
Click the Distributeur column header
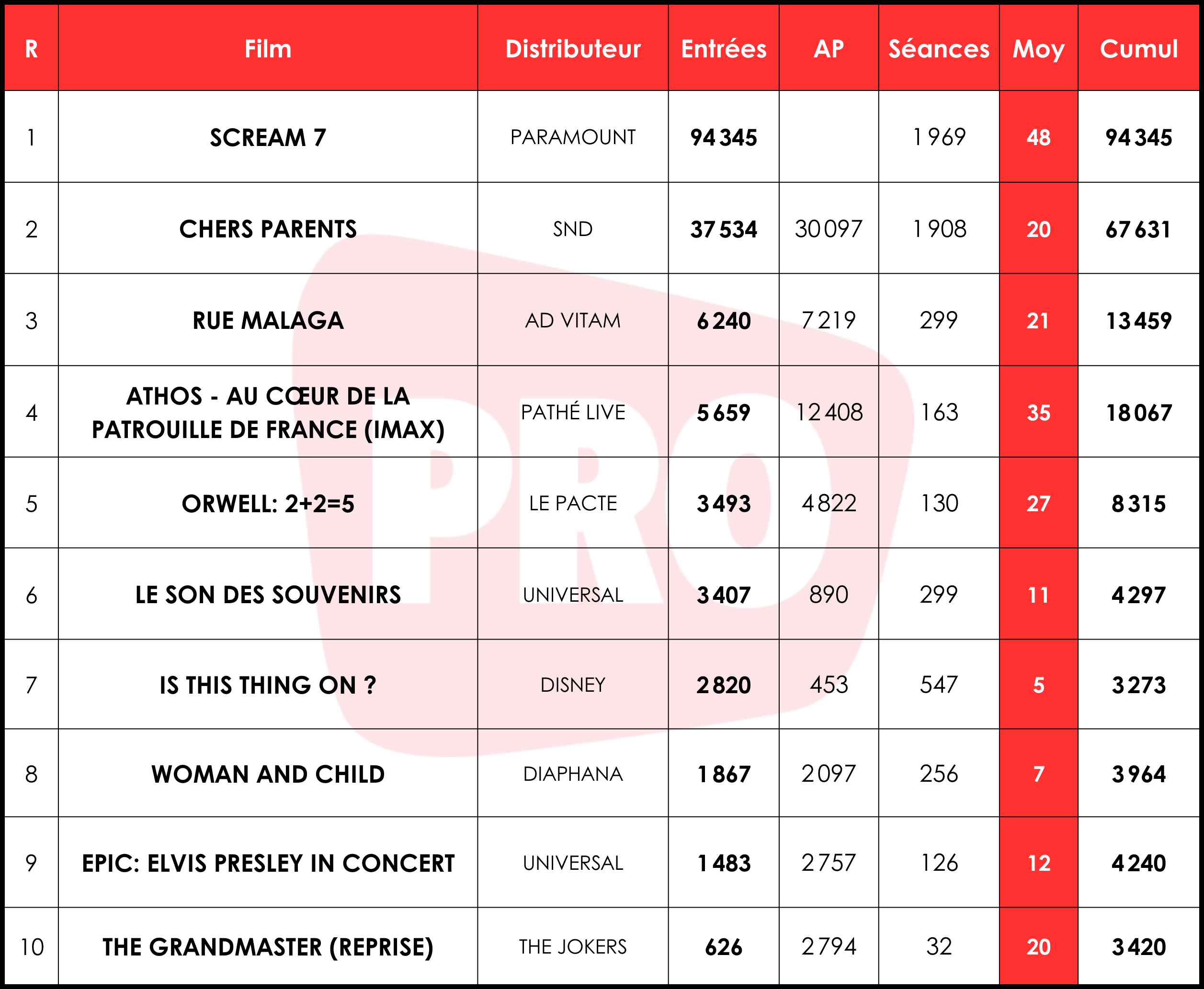573,49
